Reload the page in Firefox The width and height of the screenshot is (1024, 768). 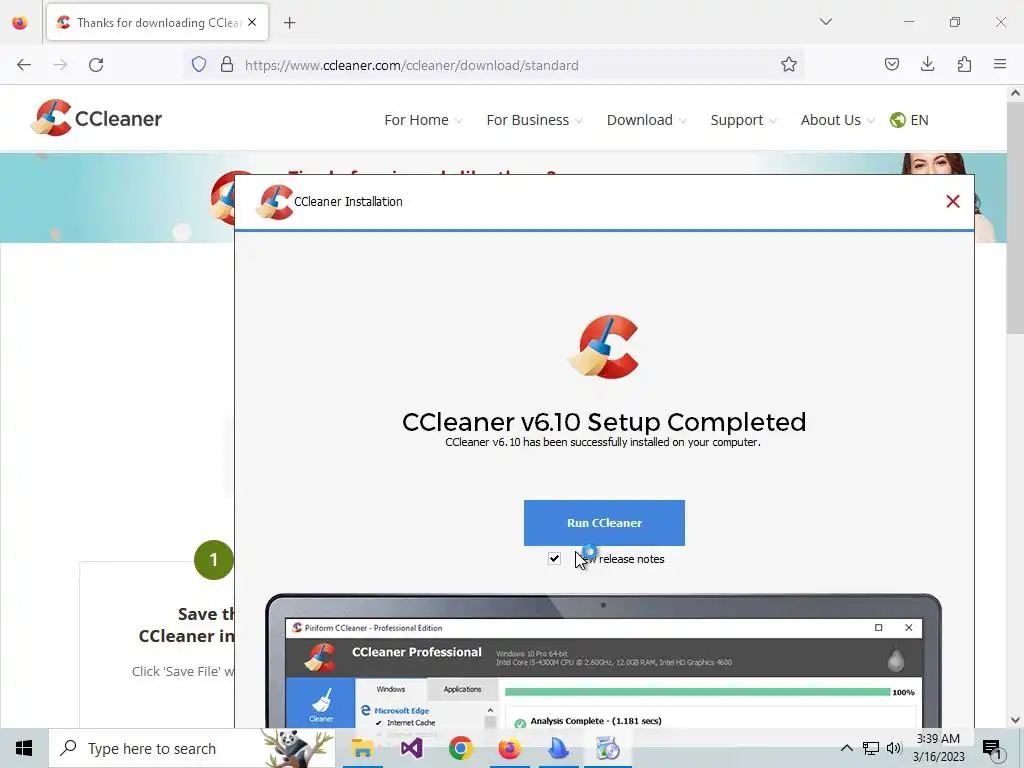96,65
